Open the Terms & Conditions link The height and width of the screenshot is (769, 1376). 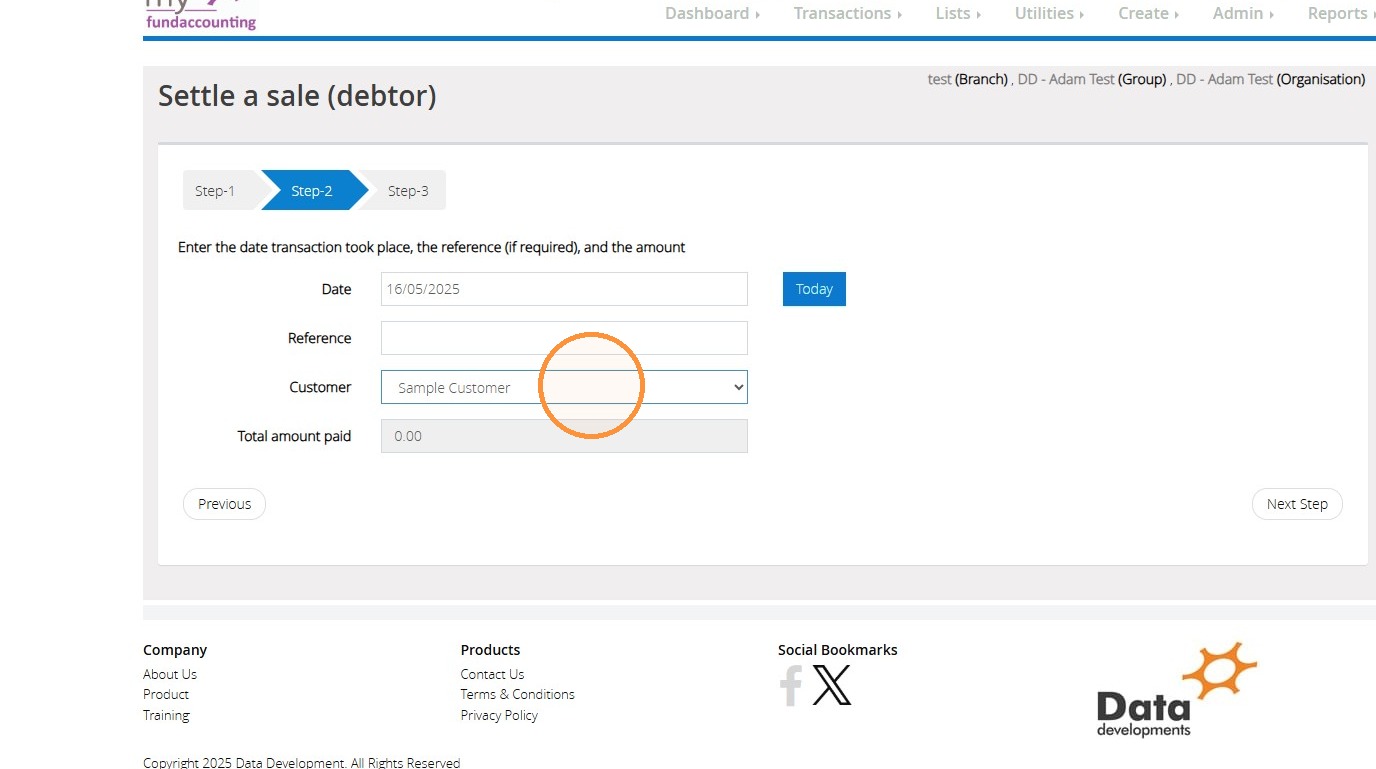click(x=517, y=694)
